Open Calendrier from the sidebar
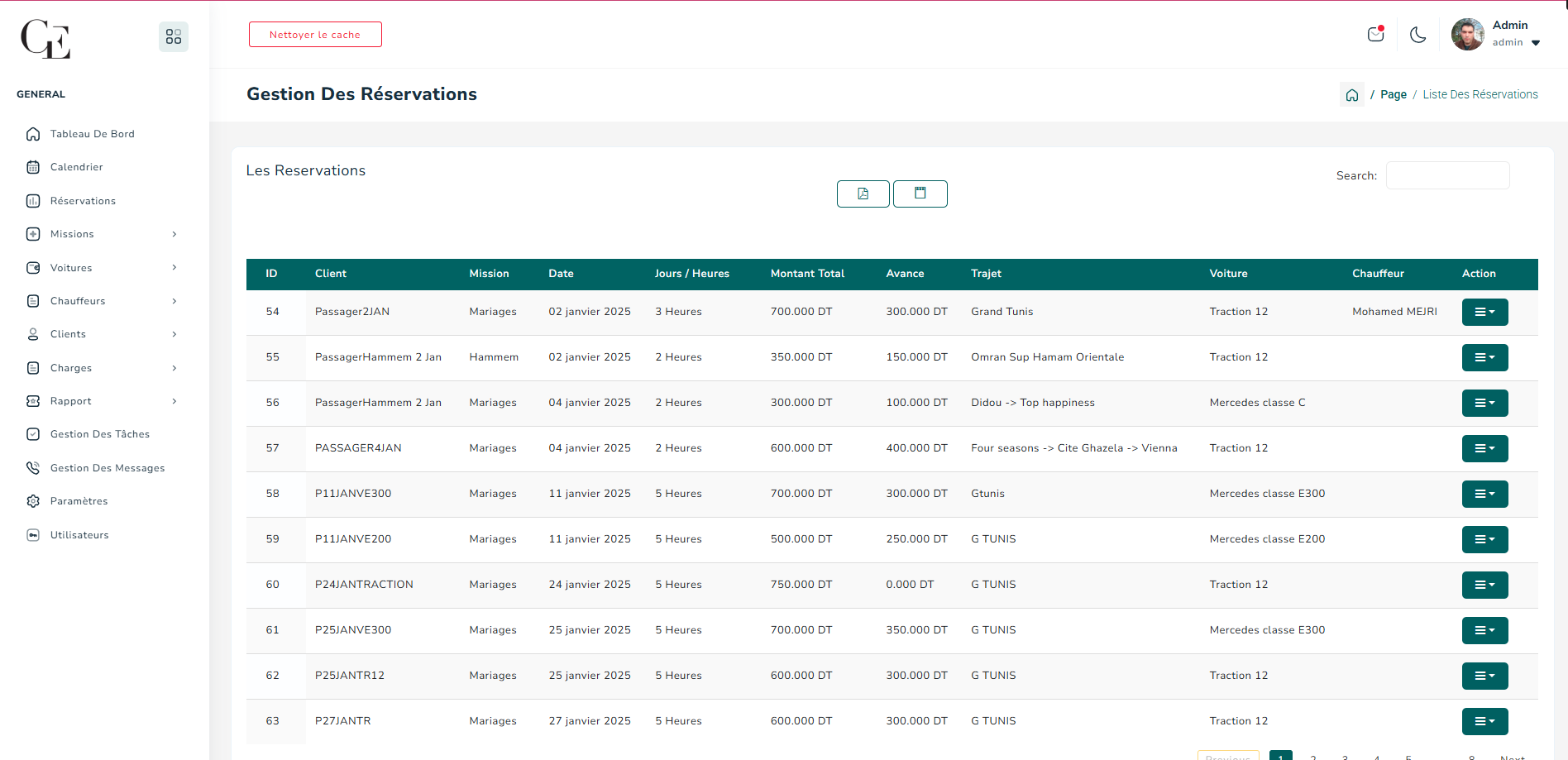 tap(76, 167)
